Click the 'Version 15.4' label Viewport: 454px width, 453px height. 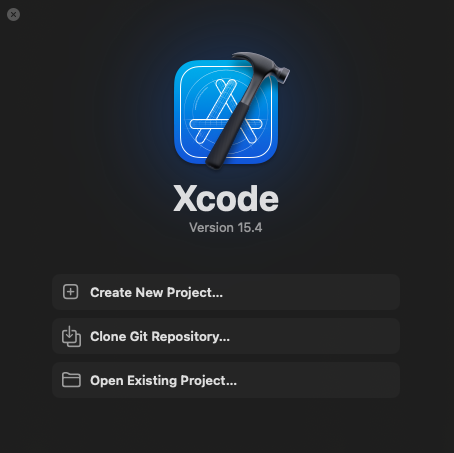(x=226, y=228)
